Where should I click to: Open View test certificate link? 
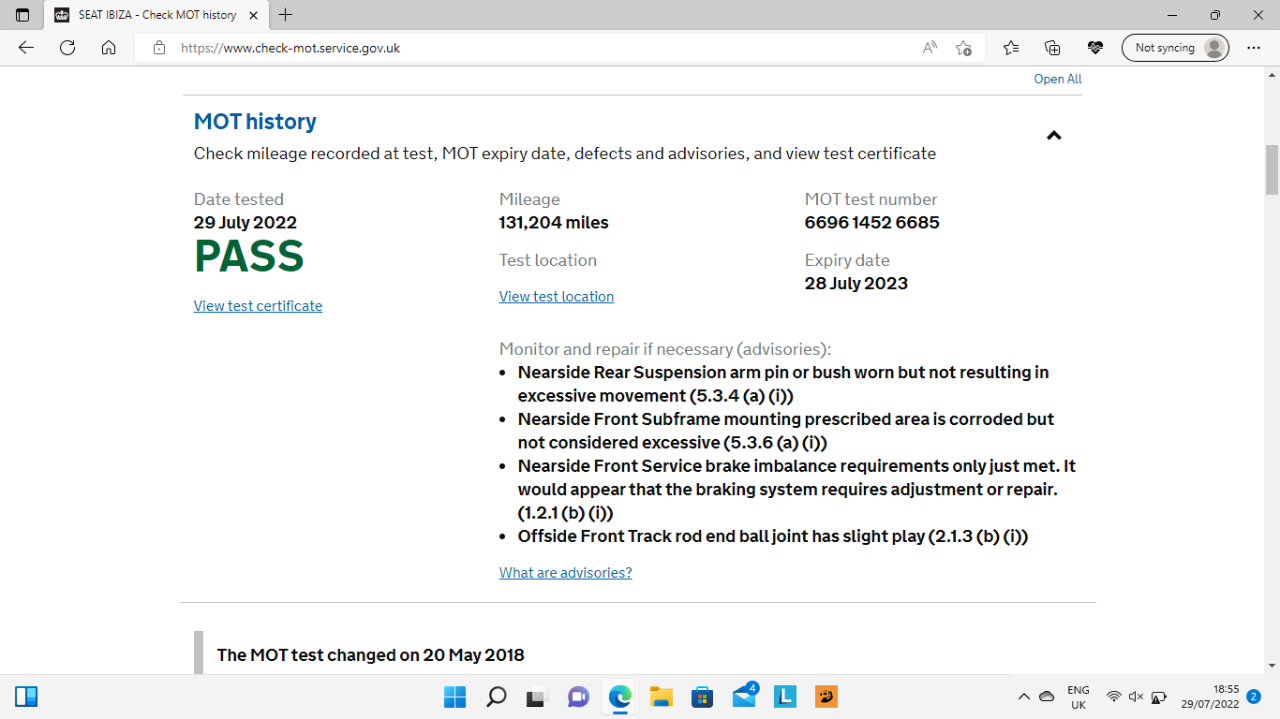tap(258, 306)
